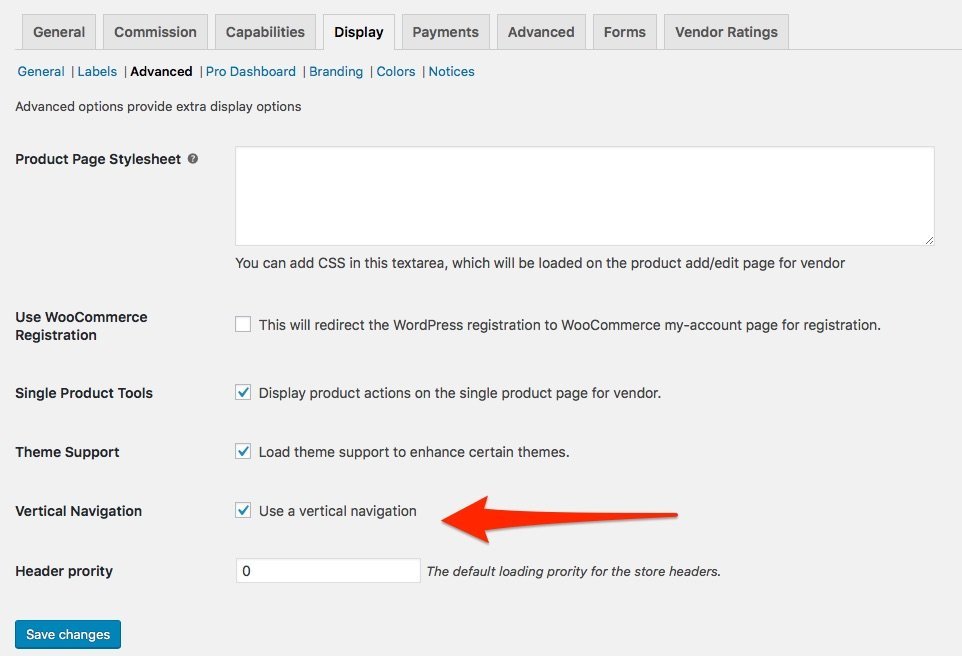Switch to the Commission tab
Image resolution: width=962 pixels, height=656 pixels.
[x=155, y=32]
